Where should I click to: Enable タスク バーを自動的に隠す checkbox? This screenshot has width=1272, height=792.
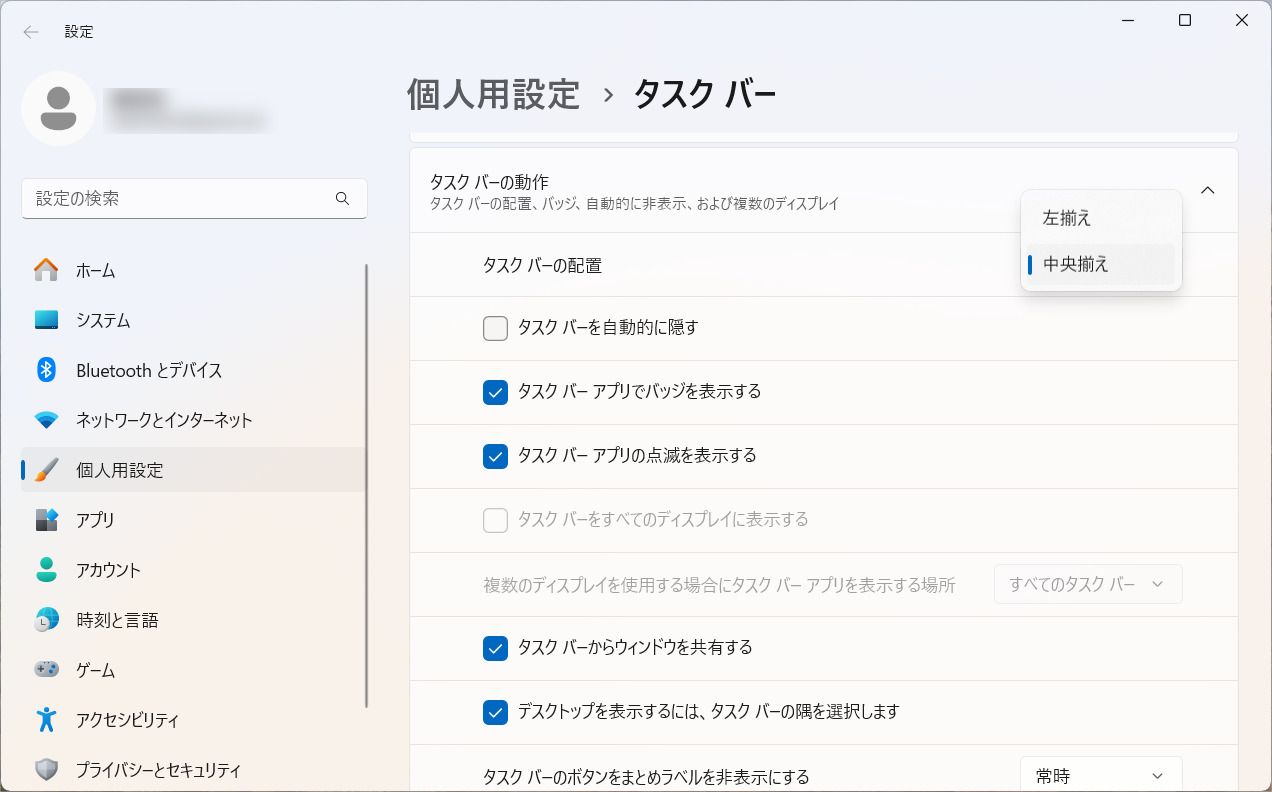[495, 328]
